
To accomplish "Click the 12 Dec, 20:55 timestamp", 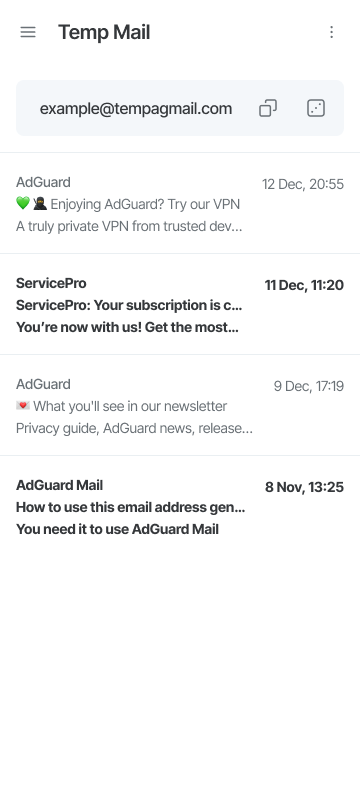I will click(x=303, y=184).
